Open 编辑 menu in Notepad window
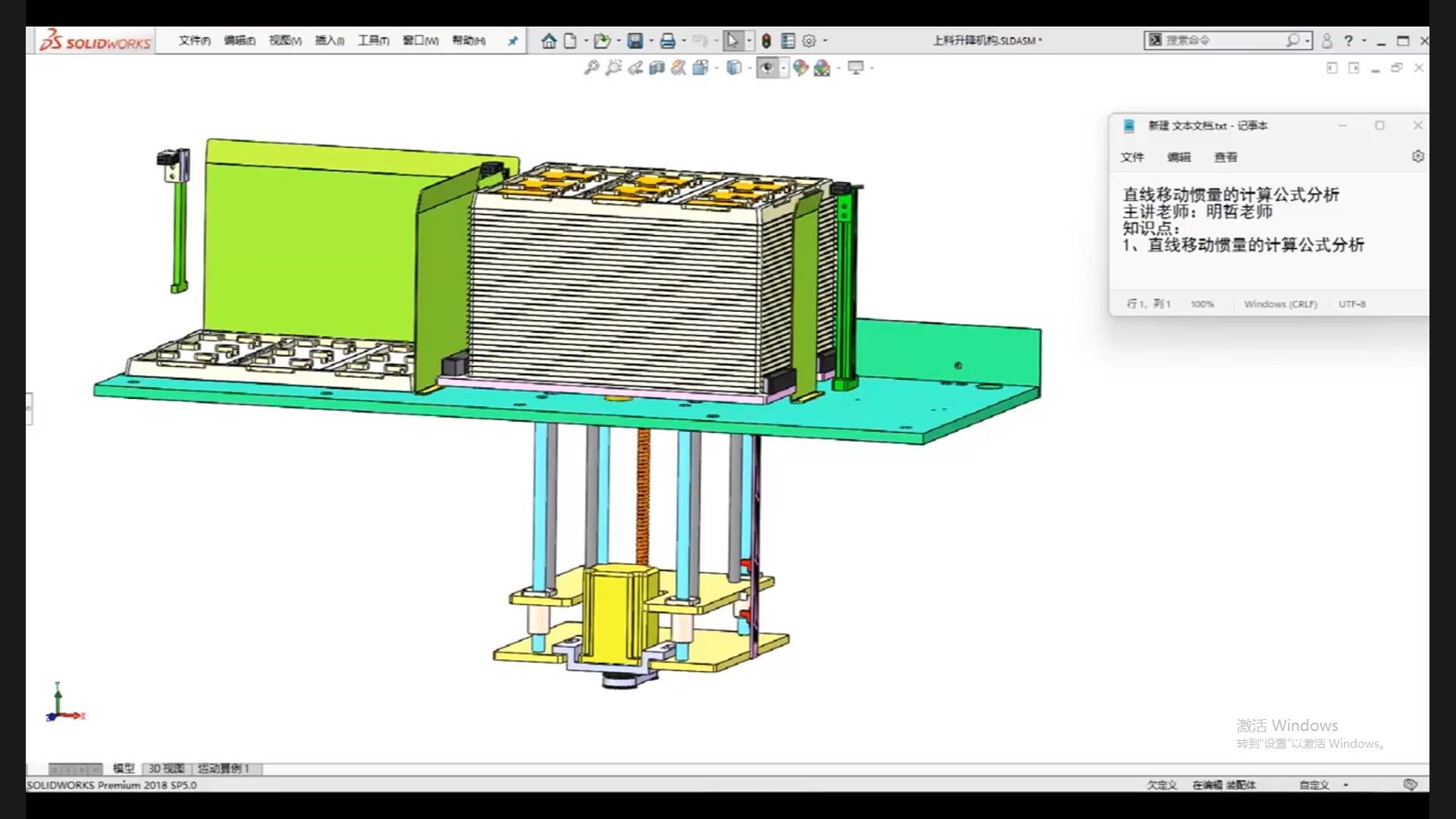 click(x=1179, y=157)
